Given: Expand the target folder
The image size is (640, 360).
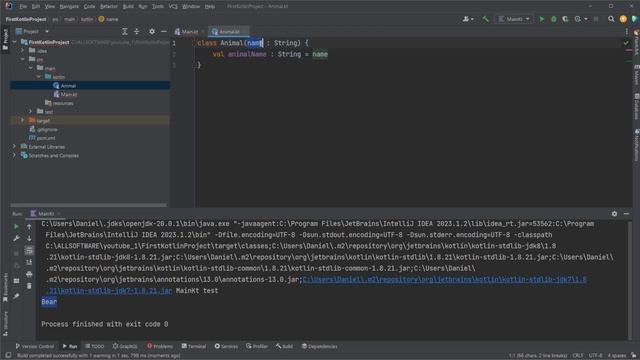Looking at the screenshot, I should [23, 120].
